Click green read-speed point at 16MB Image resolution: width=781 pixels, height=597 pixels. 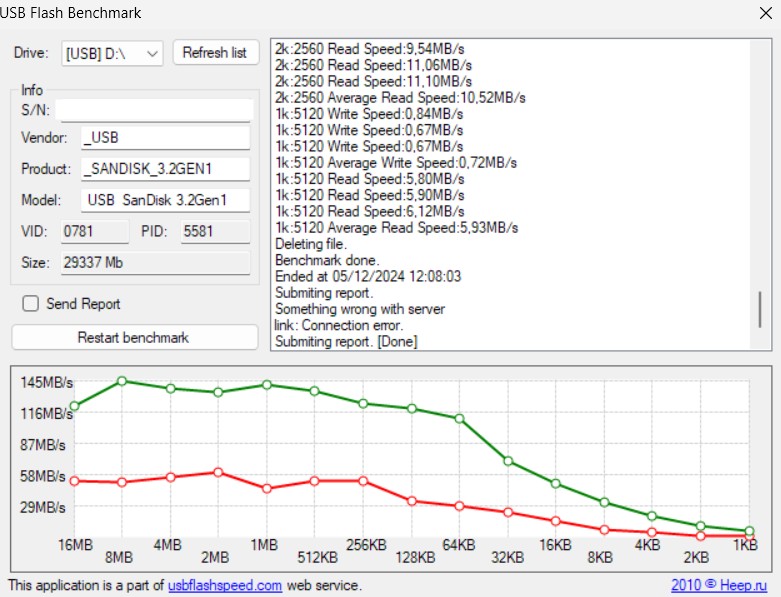pos(75,406)
